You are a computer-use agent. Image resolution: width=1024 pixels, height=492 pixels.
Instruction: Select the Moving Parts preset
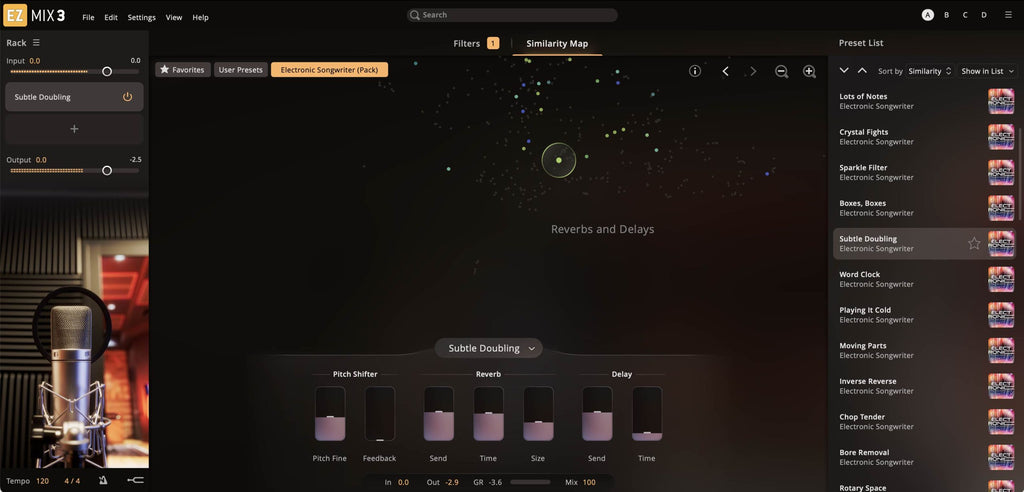click(x=925, y=350)
